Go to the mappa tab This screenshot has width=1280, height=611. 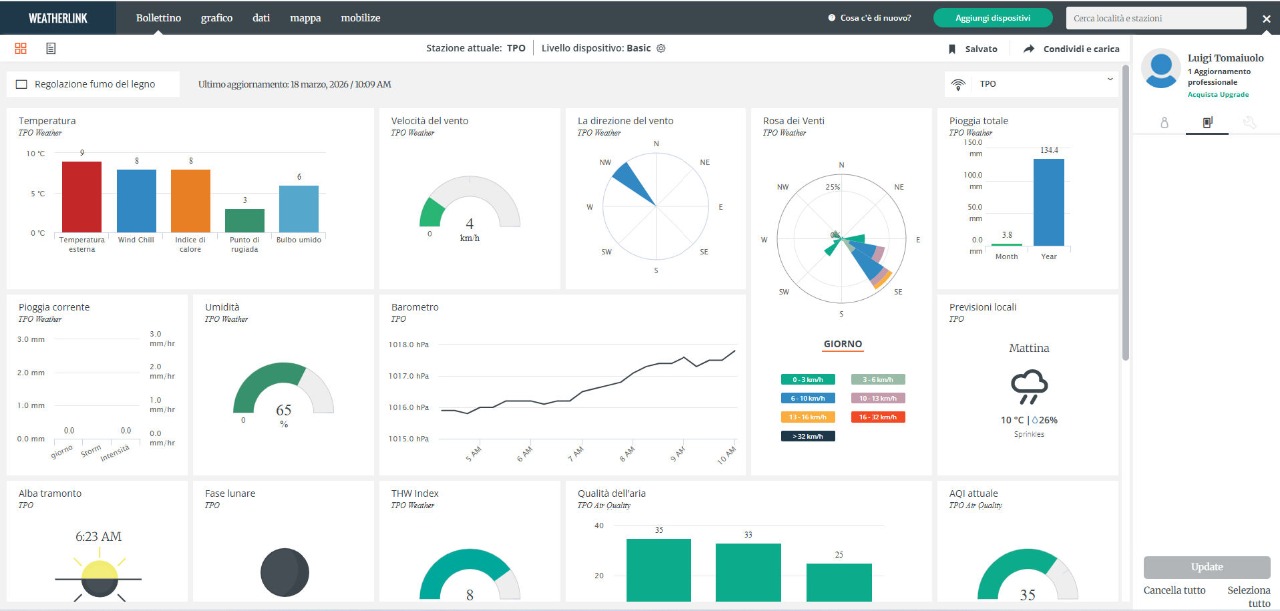pos(305,18)
